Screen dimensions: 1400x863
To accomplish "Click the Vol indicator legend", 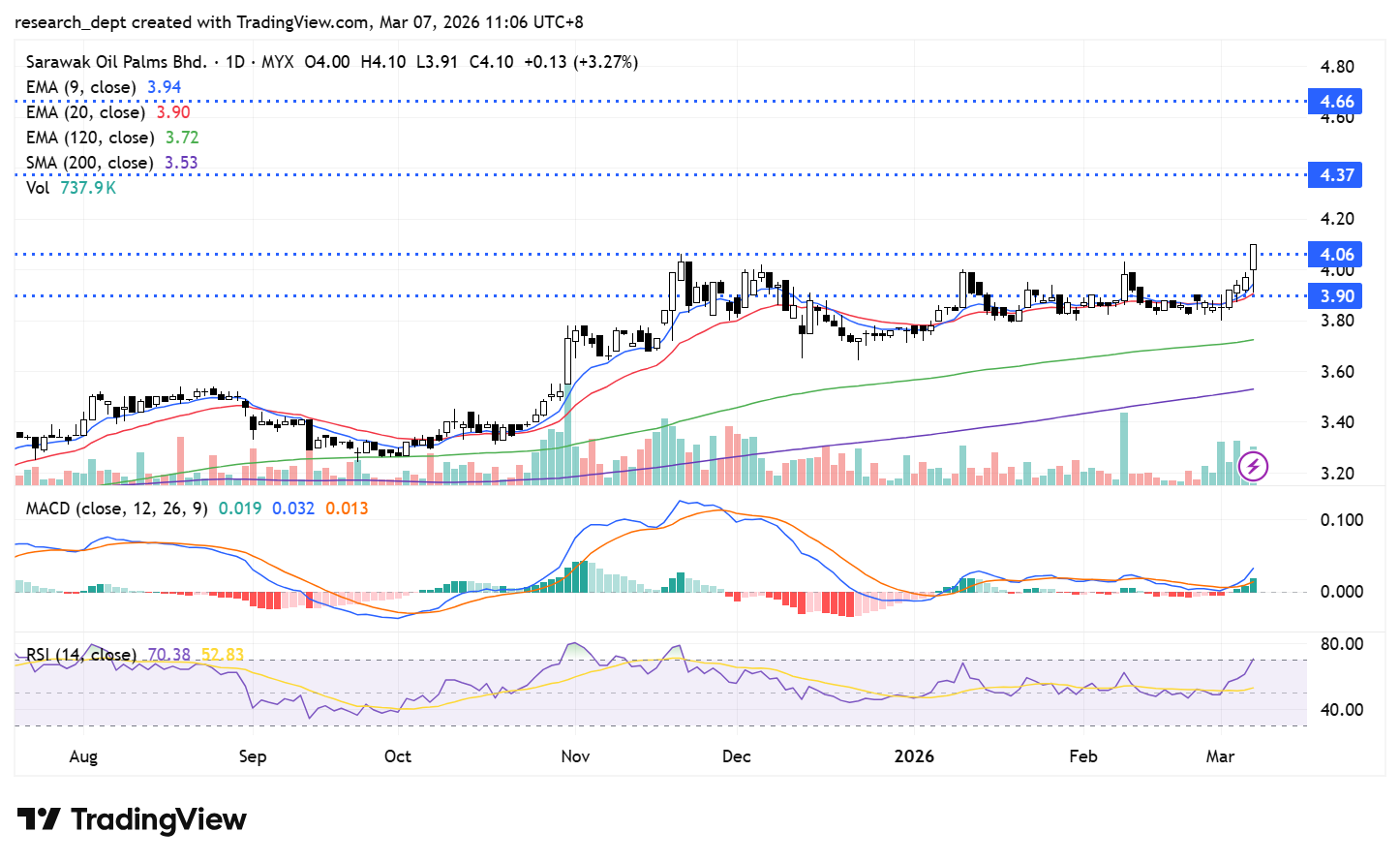I will 38,188.
